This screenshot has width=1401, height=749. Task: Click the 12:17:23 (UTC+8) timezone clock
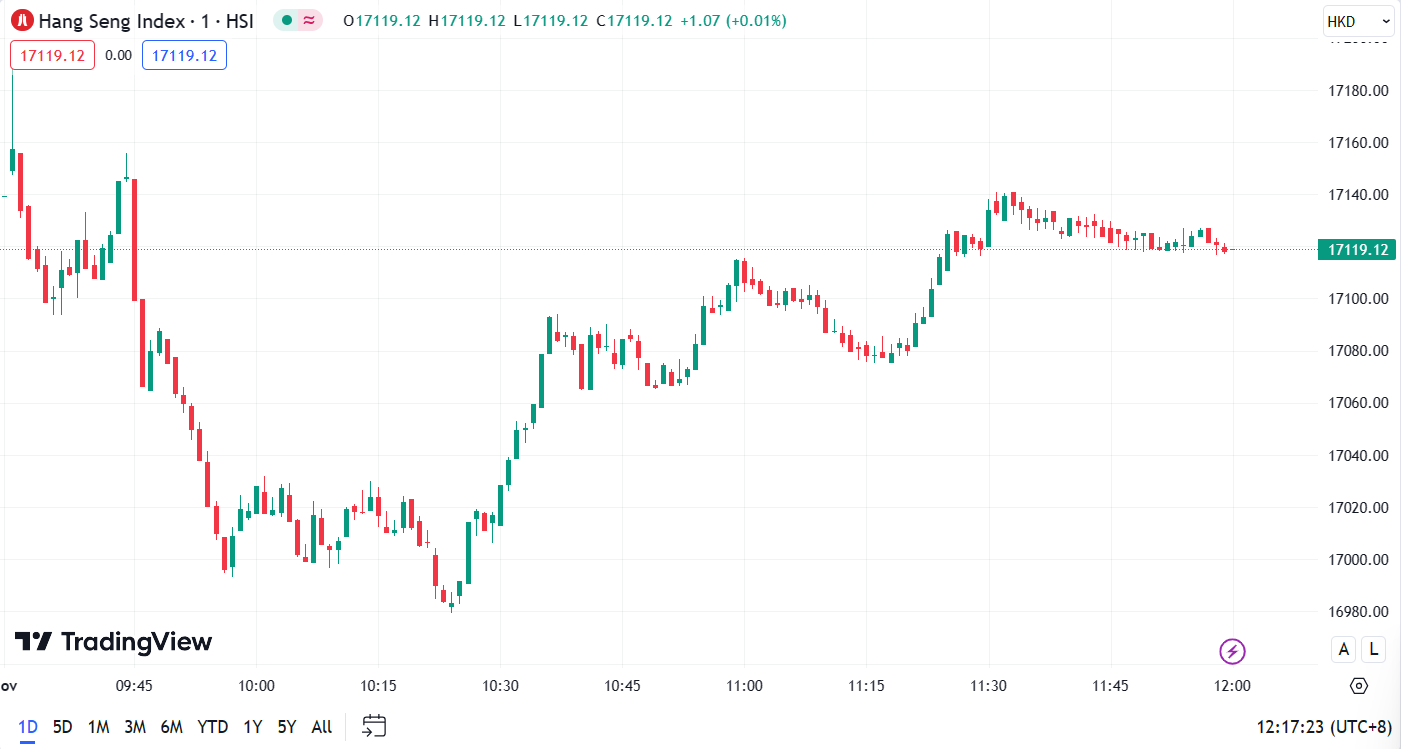pyautogui.click(x=1323, y=727)
